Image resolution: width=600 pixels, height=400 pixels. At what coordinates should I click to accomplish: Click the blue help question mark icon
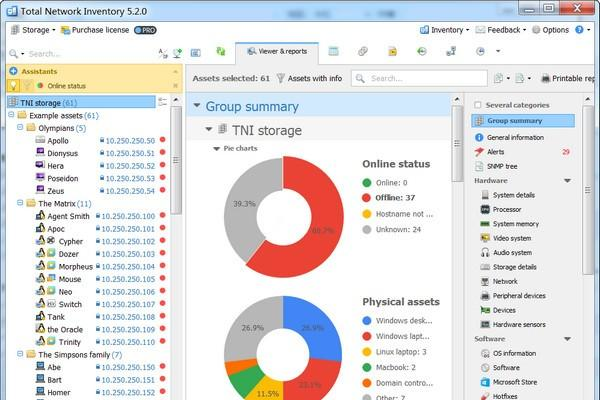[579, 30]
